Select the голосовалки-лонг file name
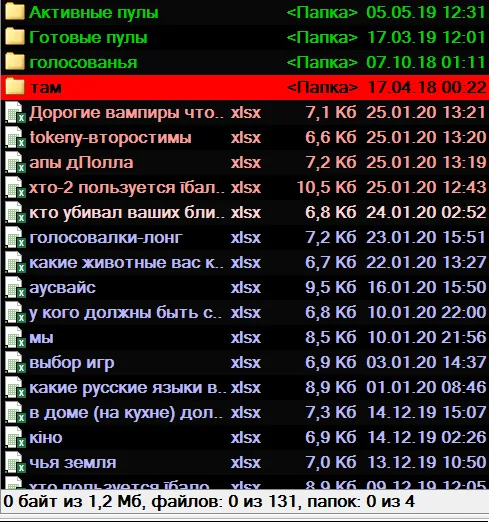Viewport: 489px width, 522px height. (106, 238)
